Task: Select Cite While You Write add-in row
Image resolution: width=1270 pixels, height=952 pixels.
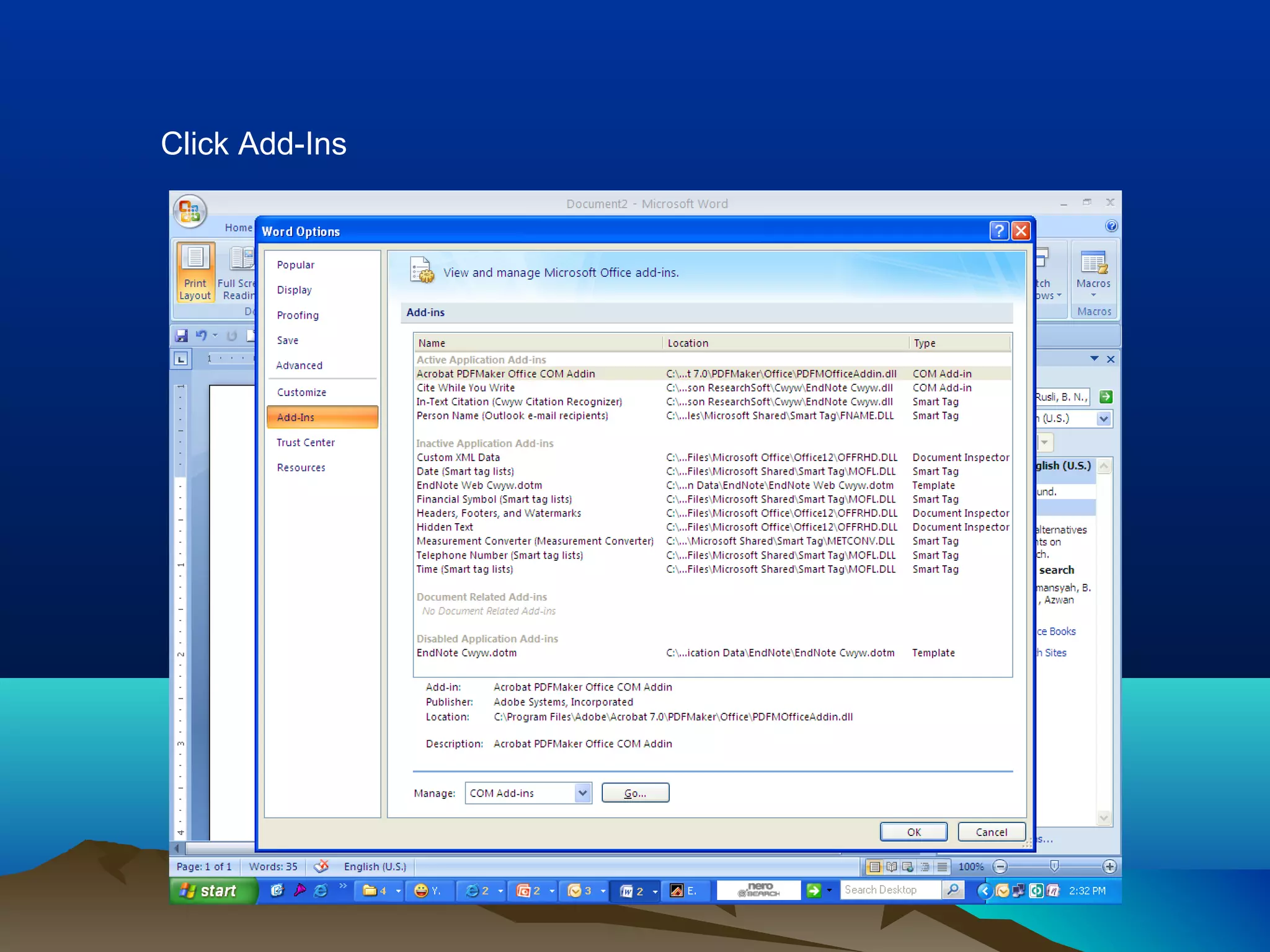Action: (466, 388)
